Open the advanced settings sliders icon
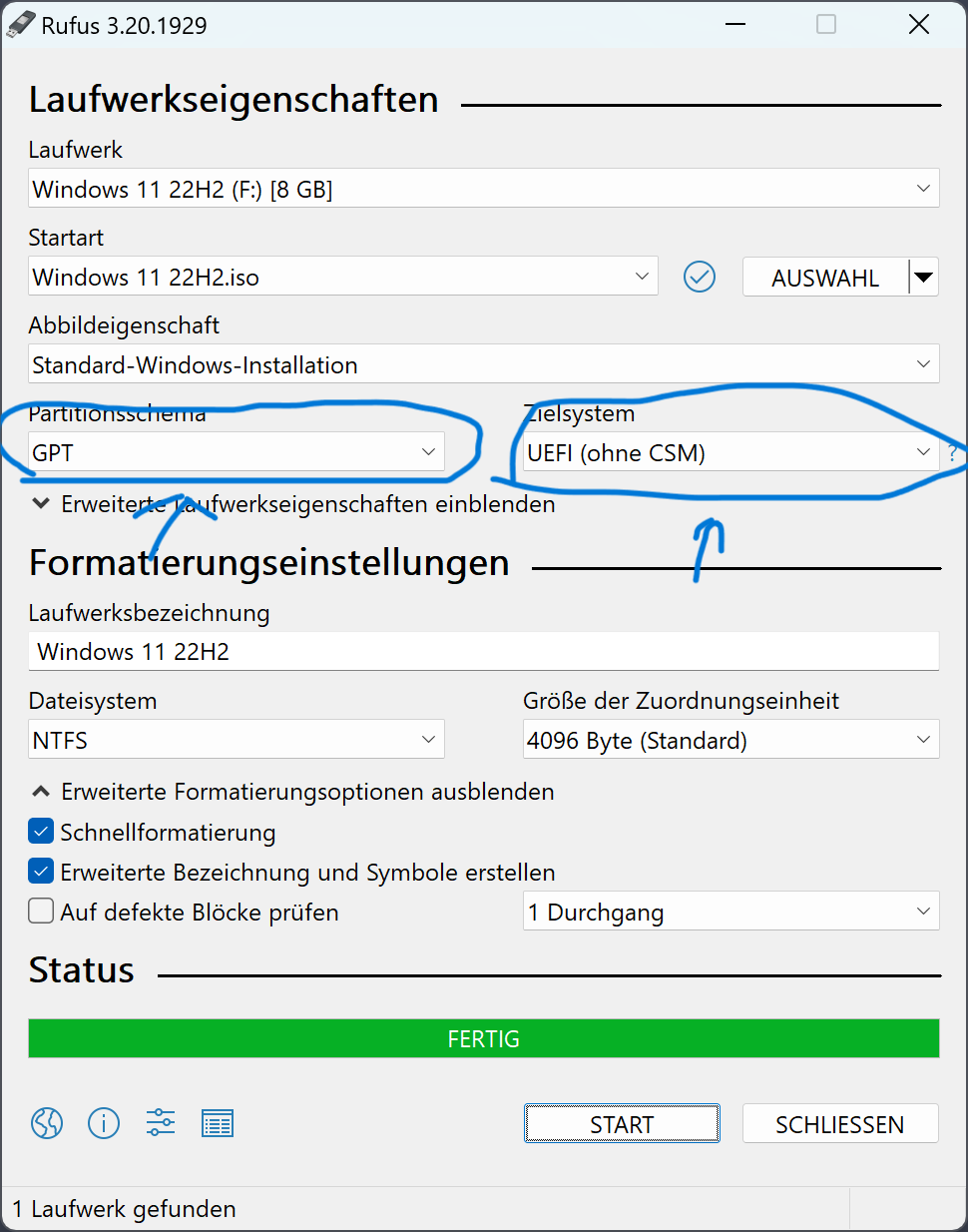Viewport: 968px width, 1232px height. tap(160, 1123)
